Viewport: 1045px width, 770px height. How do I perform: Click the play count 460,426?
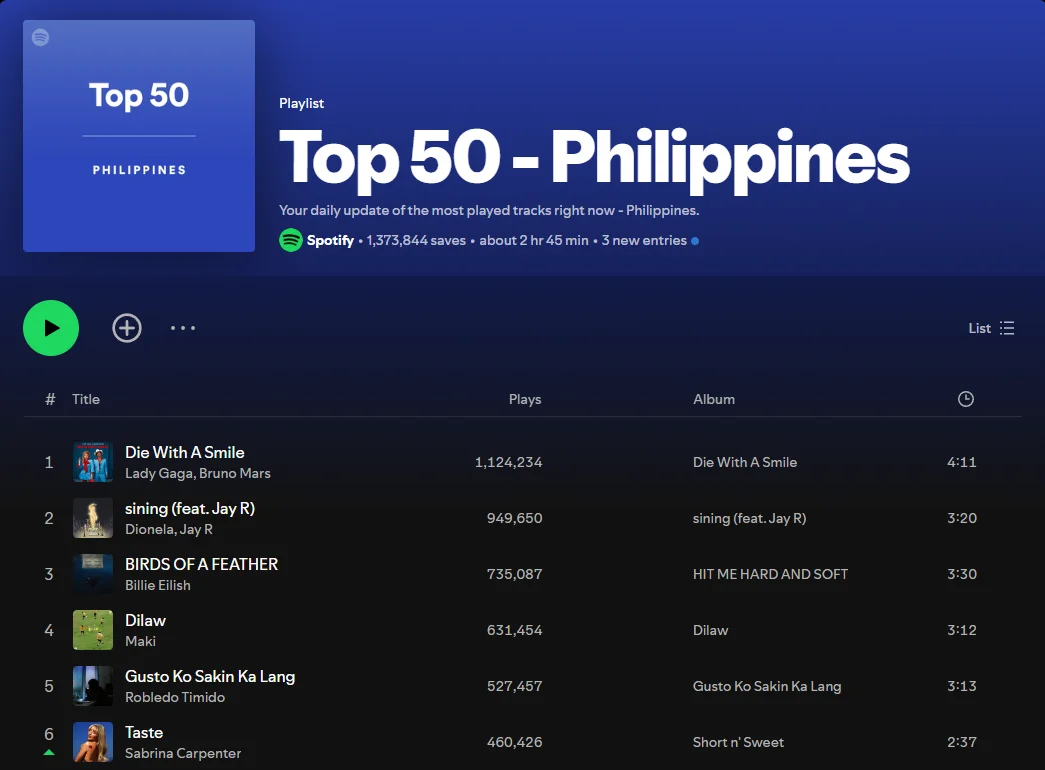[x=515, y=742]
